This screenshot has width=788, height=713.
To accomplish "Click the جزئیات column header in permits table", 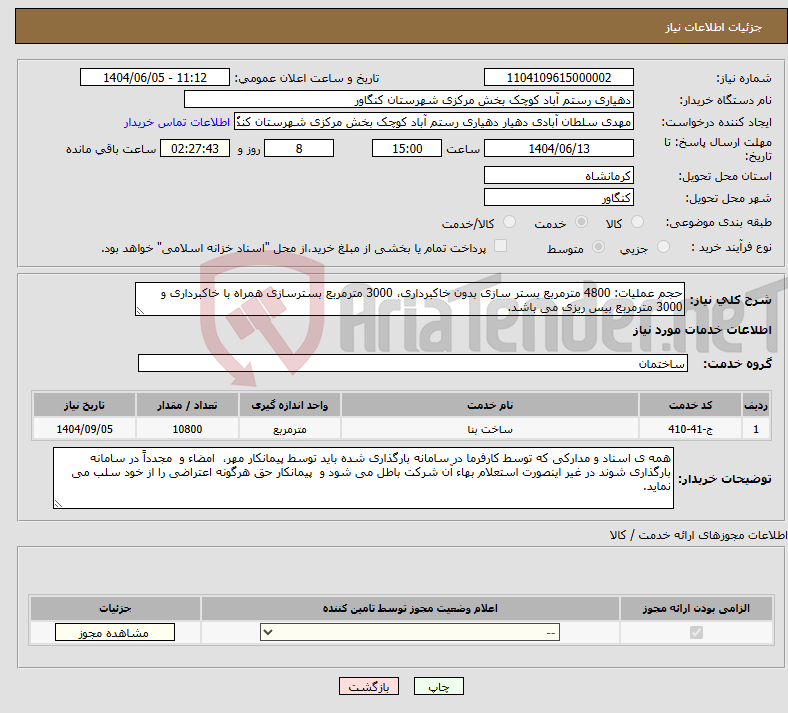I will click(x=115, y=608).
